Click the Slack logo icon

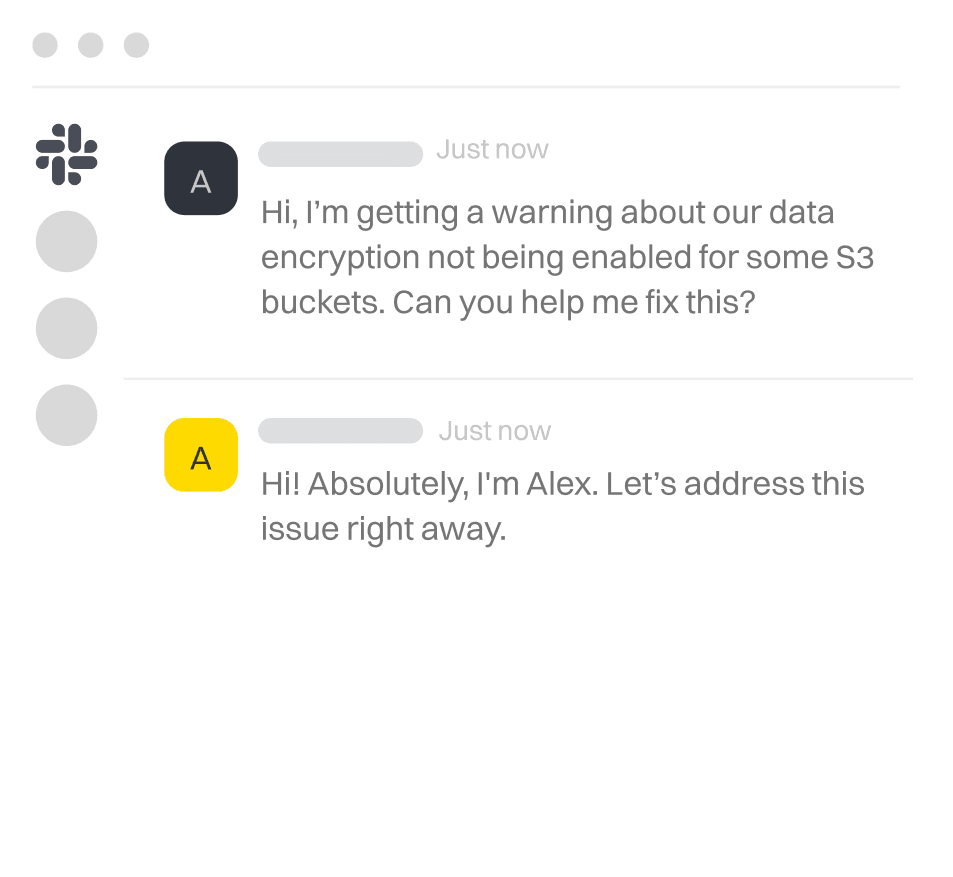pyautogui.click(x=66, y=153)
